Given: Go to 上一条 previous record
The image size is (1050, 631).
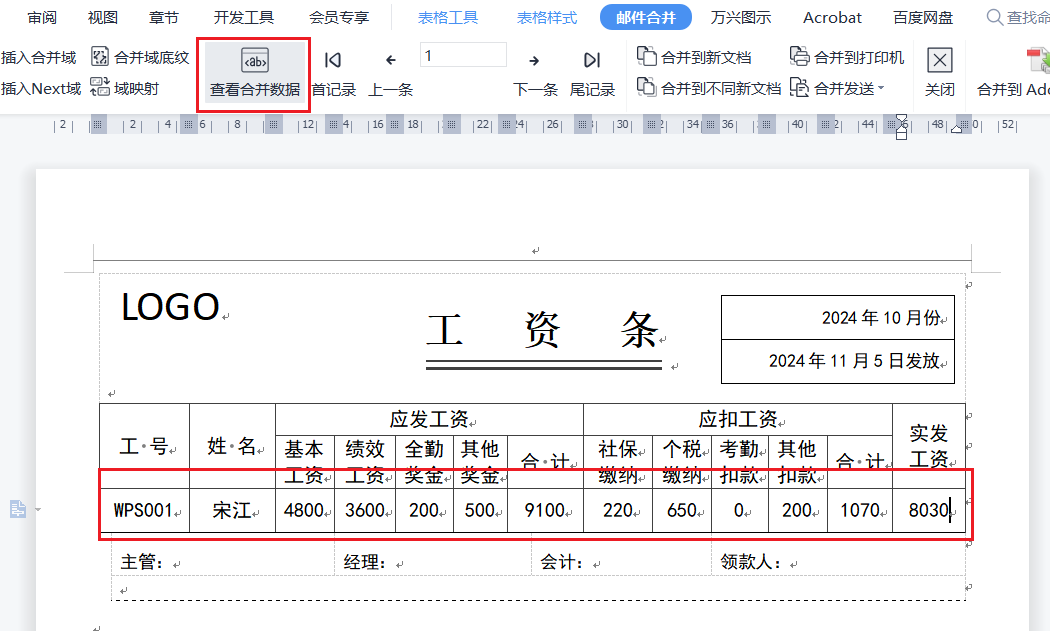Looking at the screenshot, I should [391, 61].
